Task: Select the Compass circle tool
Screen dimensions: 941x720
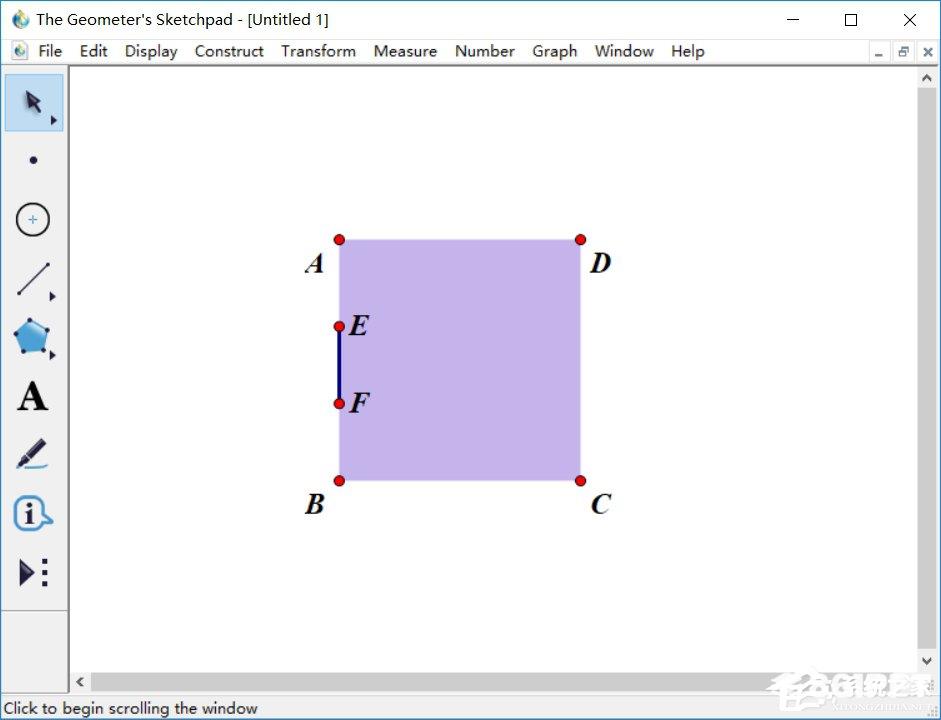Action: 33,220
